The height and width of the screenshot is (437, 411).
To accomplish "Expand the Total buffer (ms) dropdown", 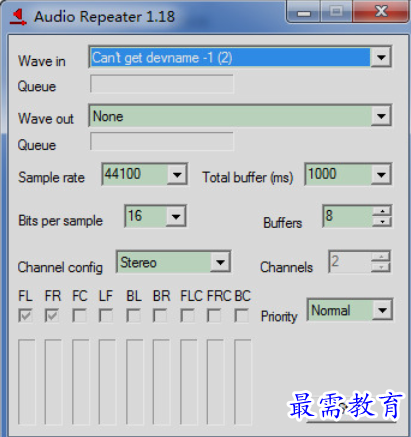I will coord(381,174).
